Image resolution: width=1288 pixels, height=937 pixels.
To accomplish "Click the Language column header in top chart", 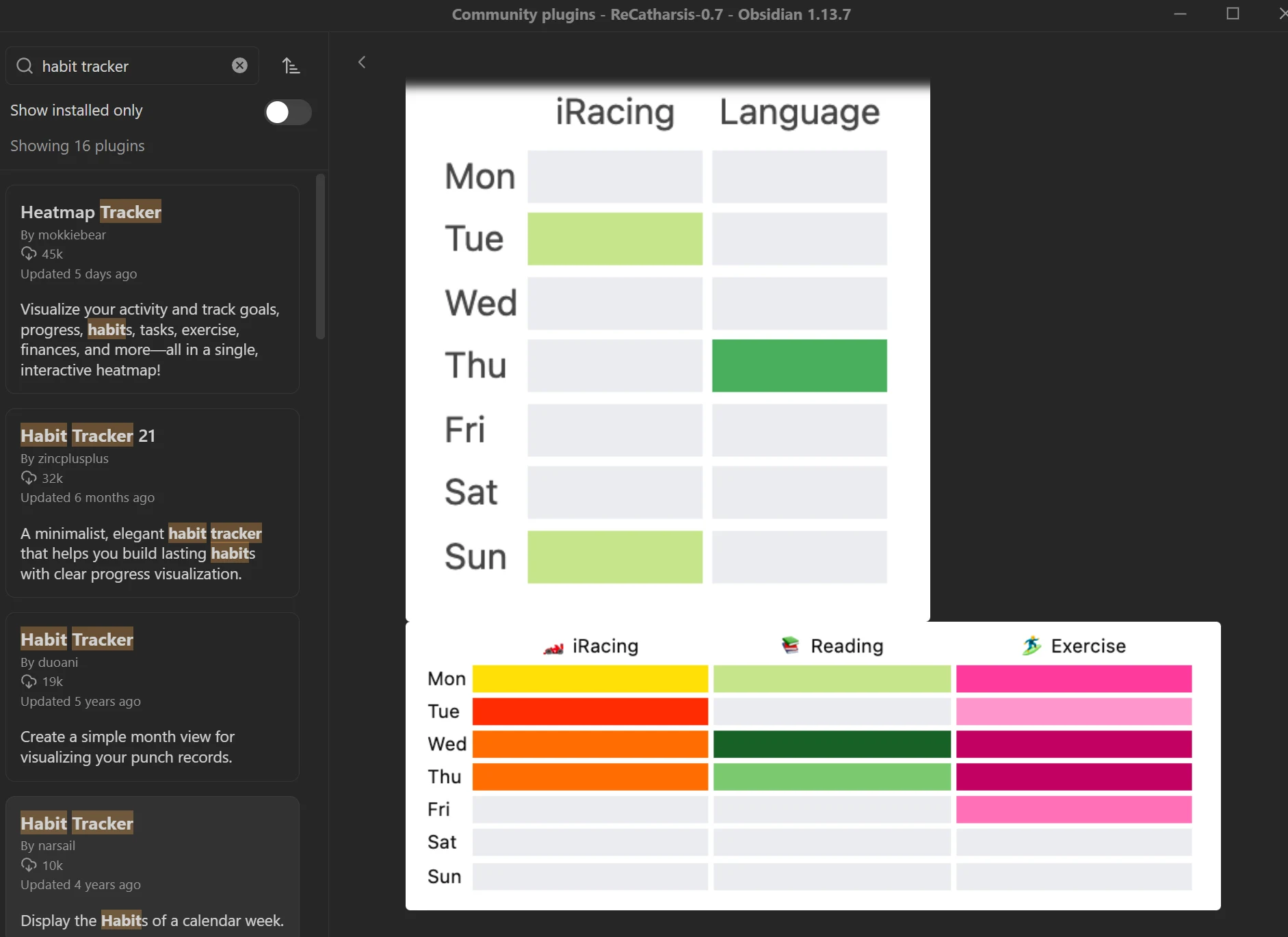I will click(800, 112).
